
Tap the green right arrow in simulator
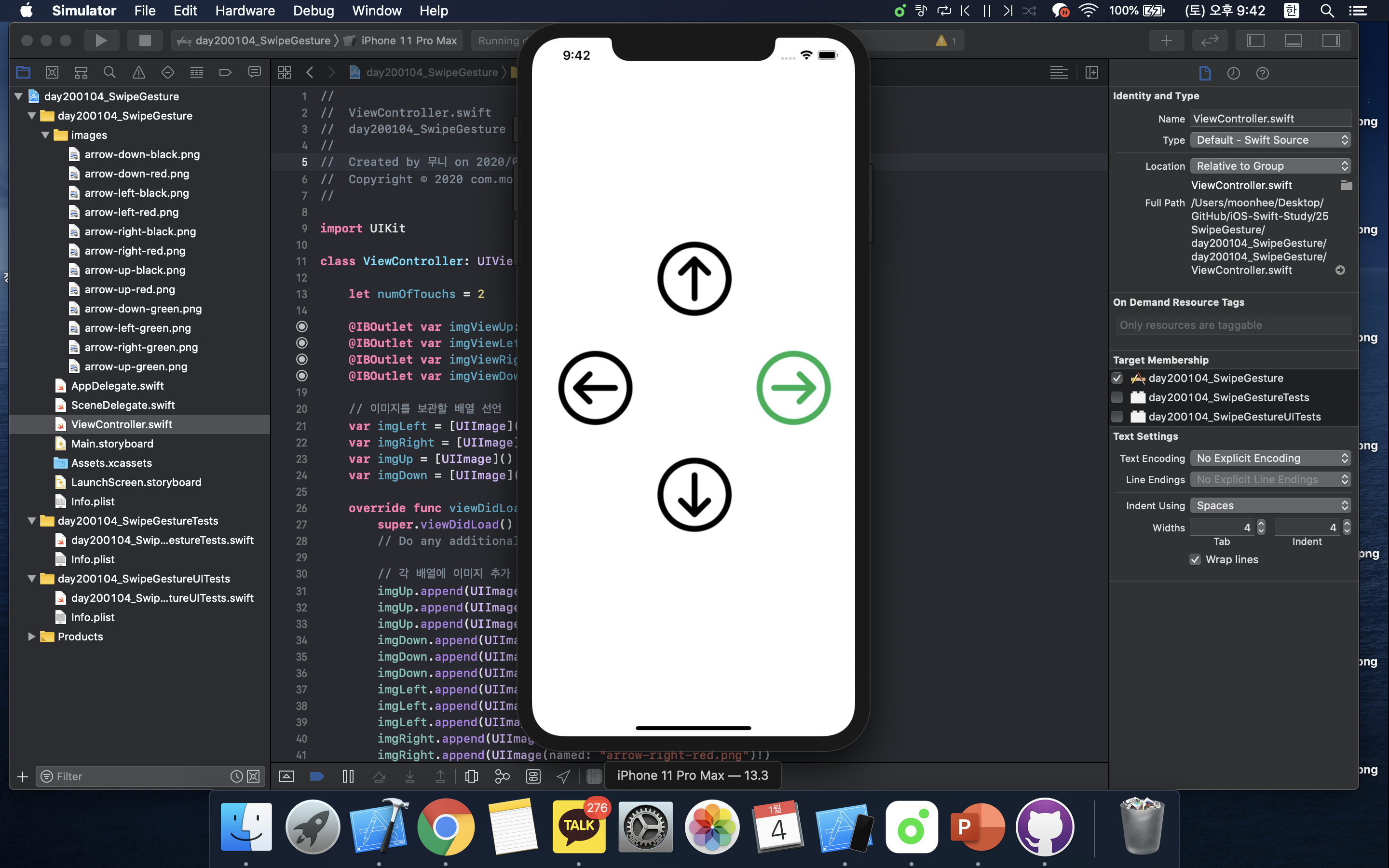click(793, 388)
